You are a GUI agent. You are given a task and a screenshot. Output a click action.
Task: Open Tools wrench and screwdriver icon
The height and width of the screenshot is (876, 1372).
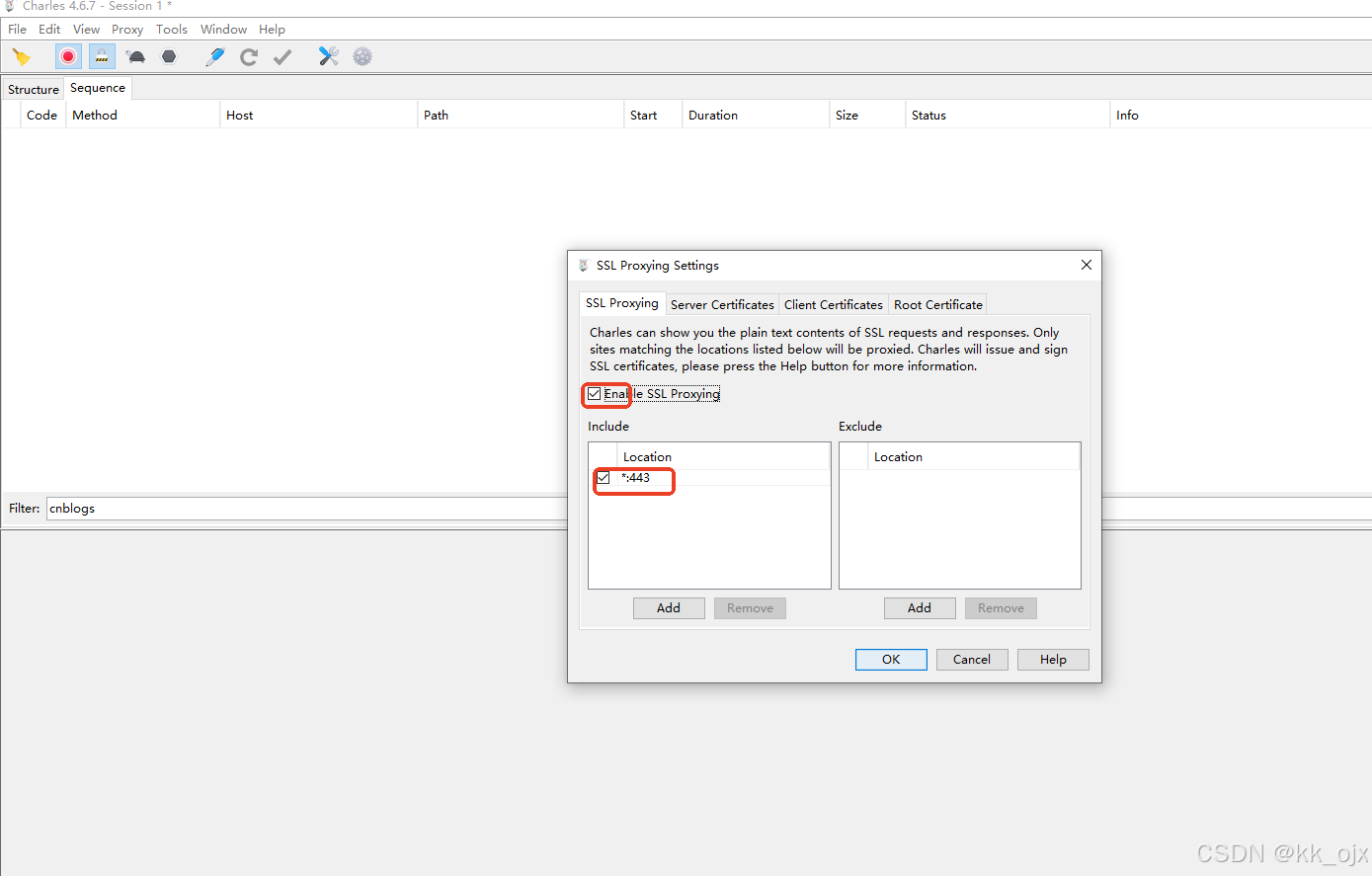[x=329, y=56]
